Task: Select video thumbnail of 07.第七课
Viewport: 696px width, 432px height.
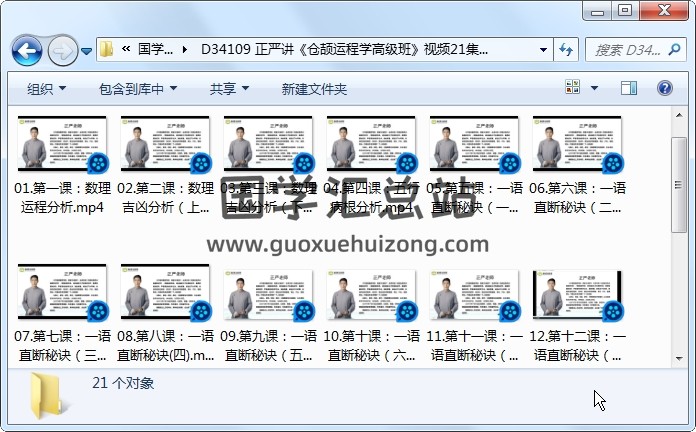Action: coord(62,292)
